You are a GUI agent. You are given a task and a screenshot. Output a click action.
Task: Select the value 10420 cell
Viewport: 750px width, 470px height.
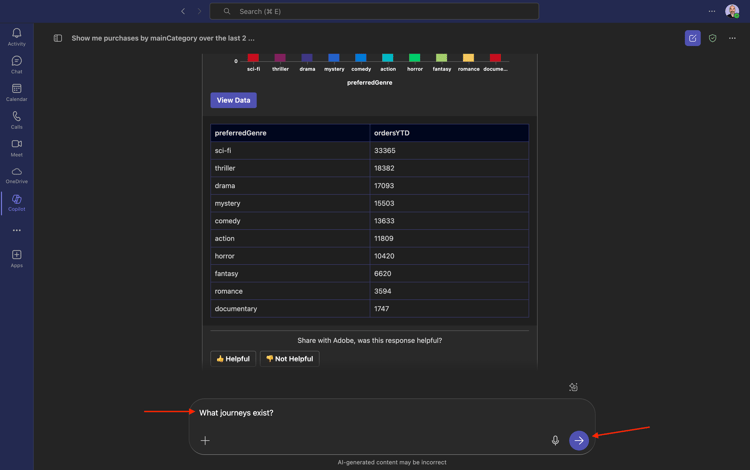coord(449,256)
